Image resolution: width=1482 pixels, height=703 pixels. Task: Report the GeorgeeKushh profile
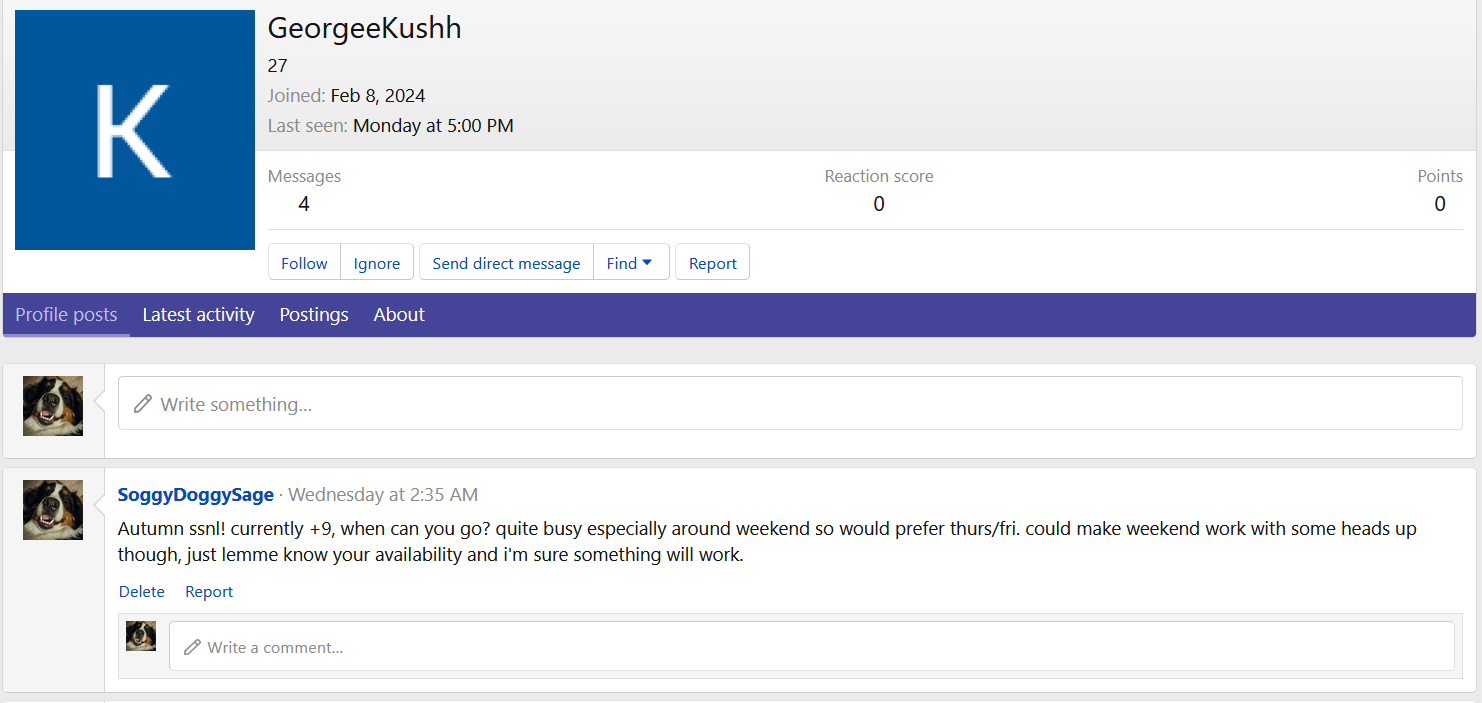(x=712, y=263)
